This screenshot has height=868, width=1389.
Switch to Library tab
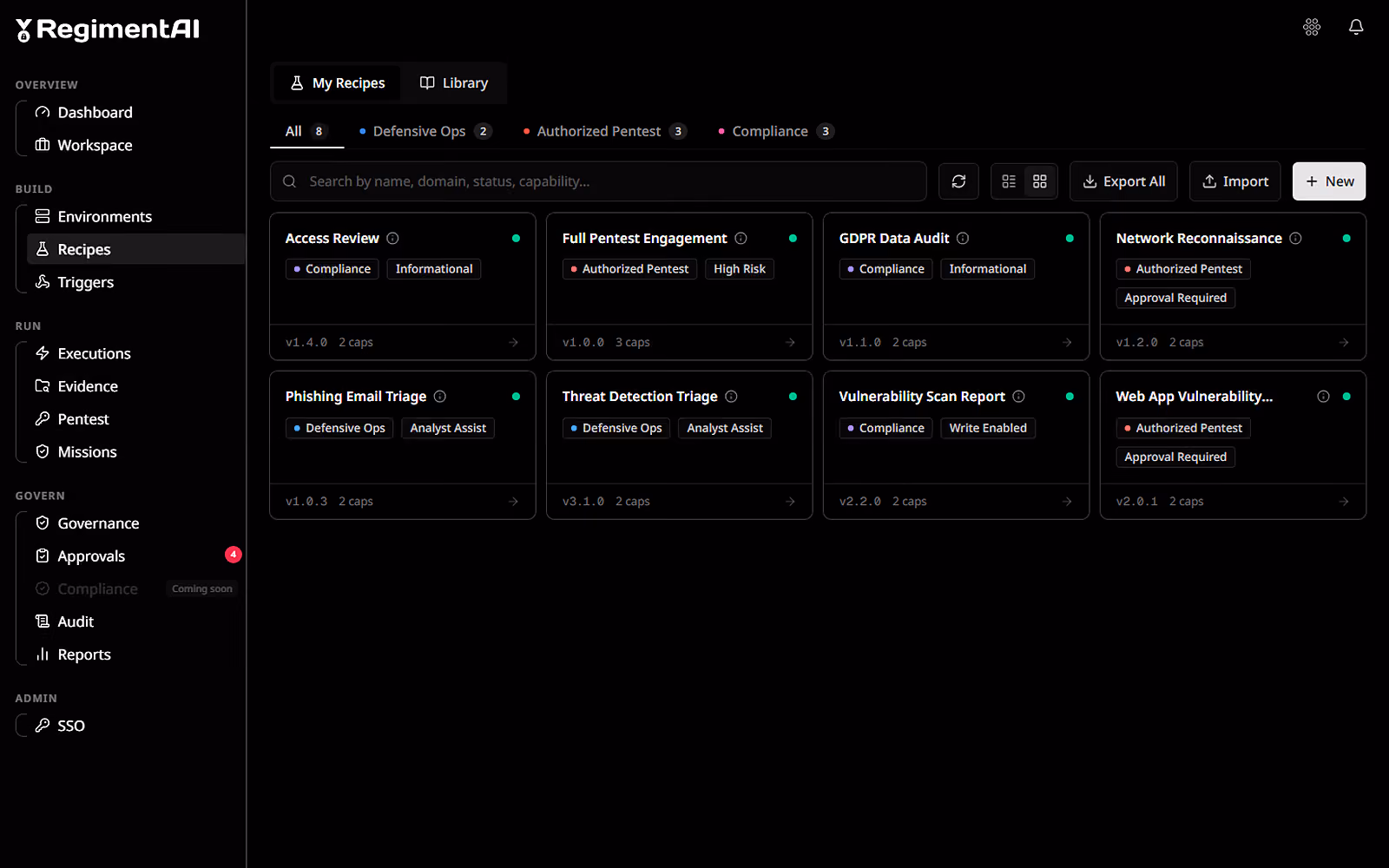tap(454, 83)
